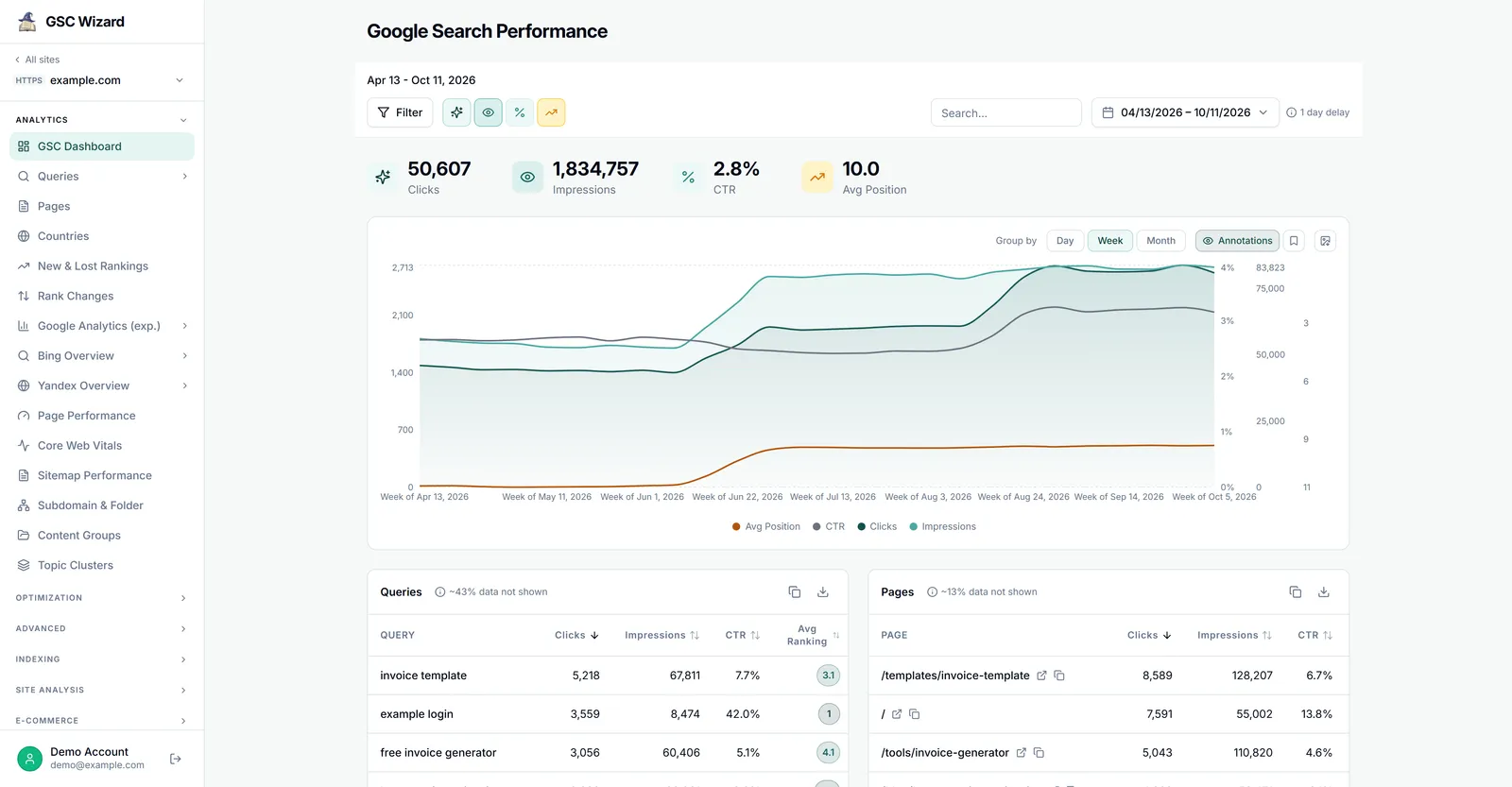Open the date range picker
The width and height of the screenshot is (1512, 787).
[x=1185, y=112]
